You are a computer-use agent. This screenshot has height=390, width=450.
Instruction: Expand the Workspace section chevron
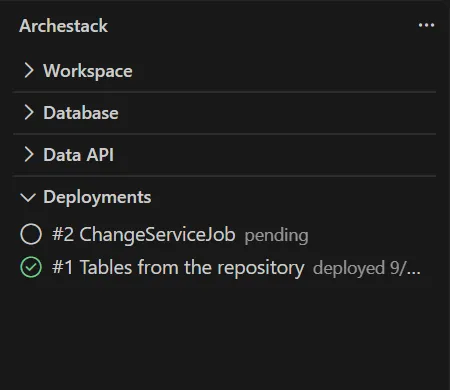tap(29, 71)
